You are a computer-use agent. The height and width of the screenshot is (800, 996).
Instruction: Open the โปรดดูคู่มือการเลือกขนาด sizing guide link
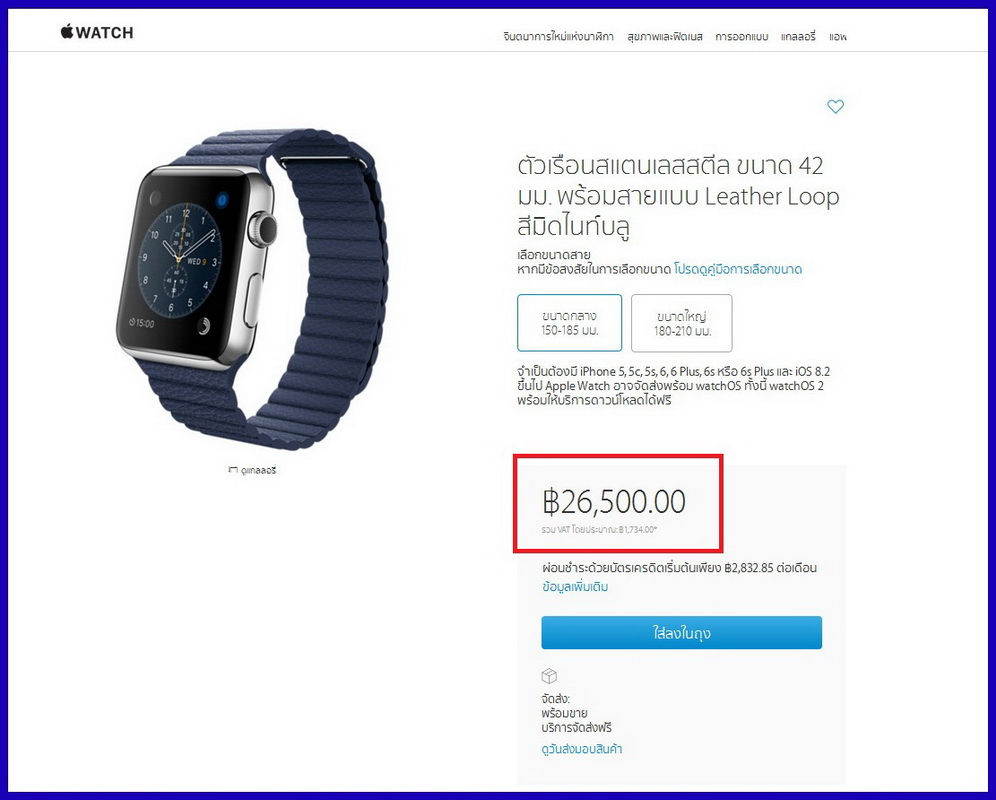pos(737,269)
